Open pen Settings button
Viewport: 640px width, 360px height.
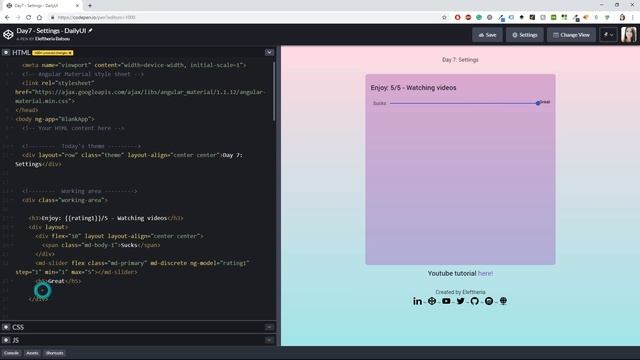point(524,35)
